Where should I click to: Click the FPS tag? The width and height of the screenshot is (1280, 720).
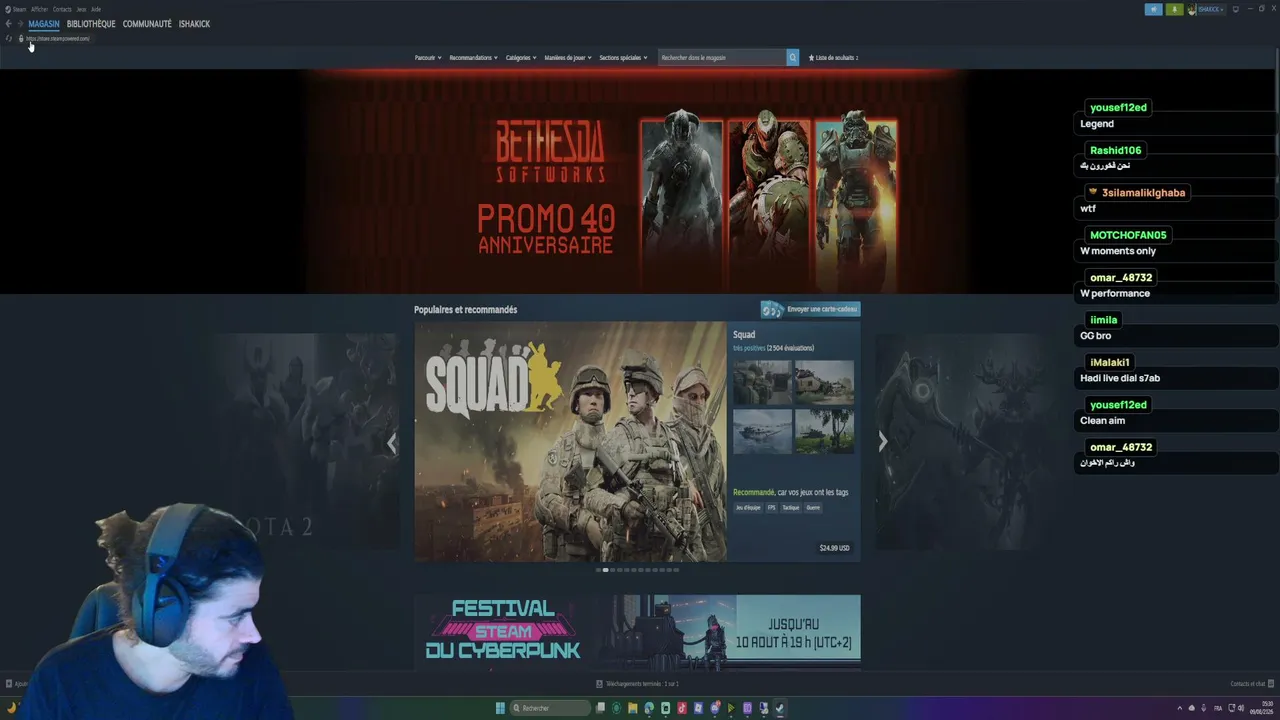pos(771,508)
